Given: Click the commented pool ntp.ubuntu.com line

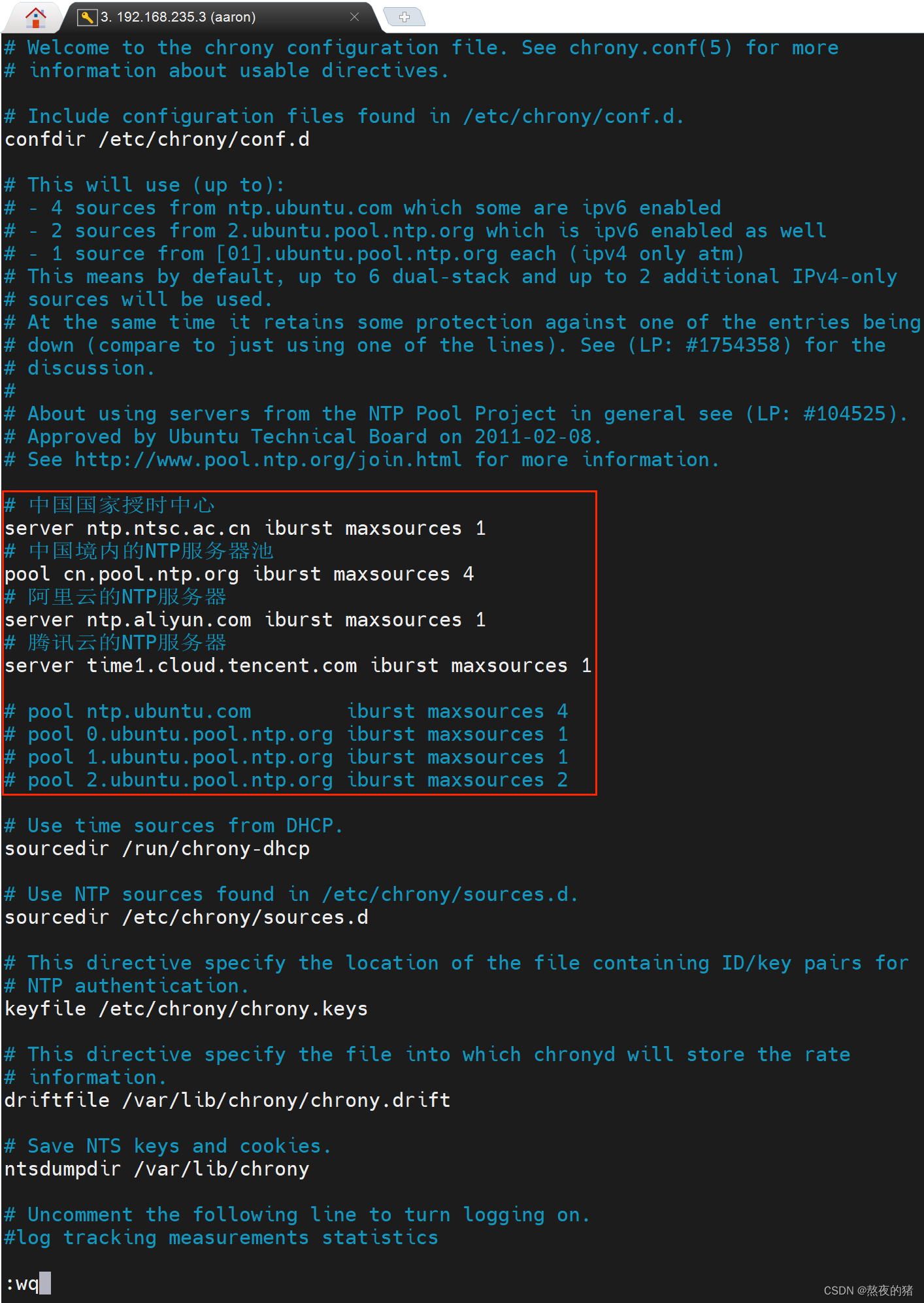Looking at the screenshot, I should coord(286,711).
